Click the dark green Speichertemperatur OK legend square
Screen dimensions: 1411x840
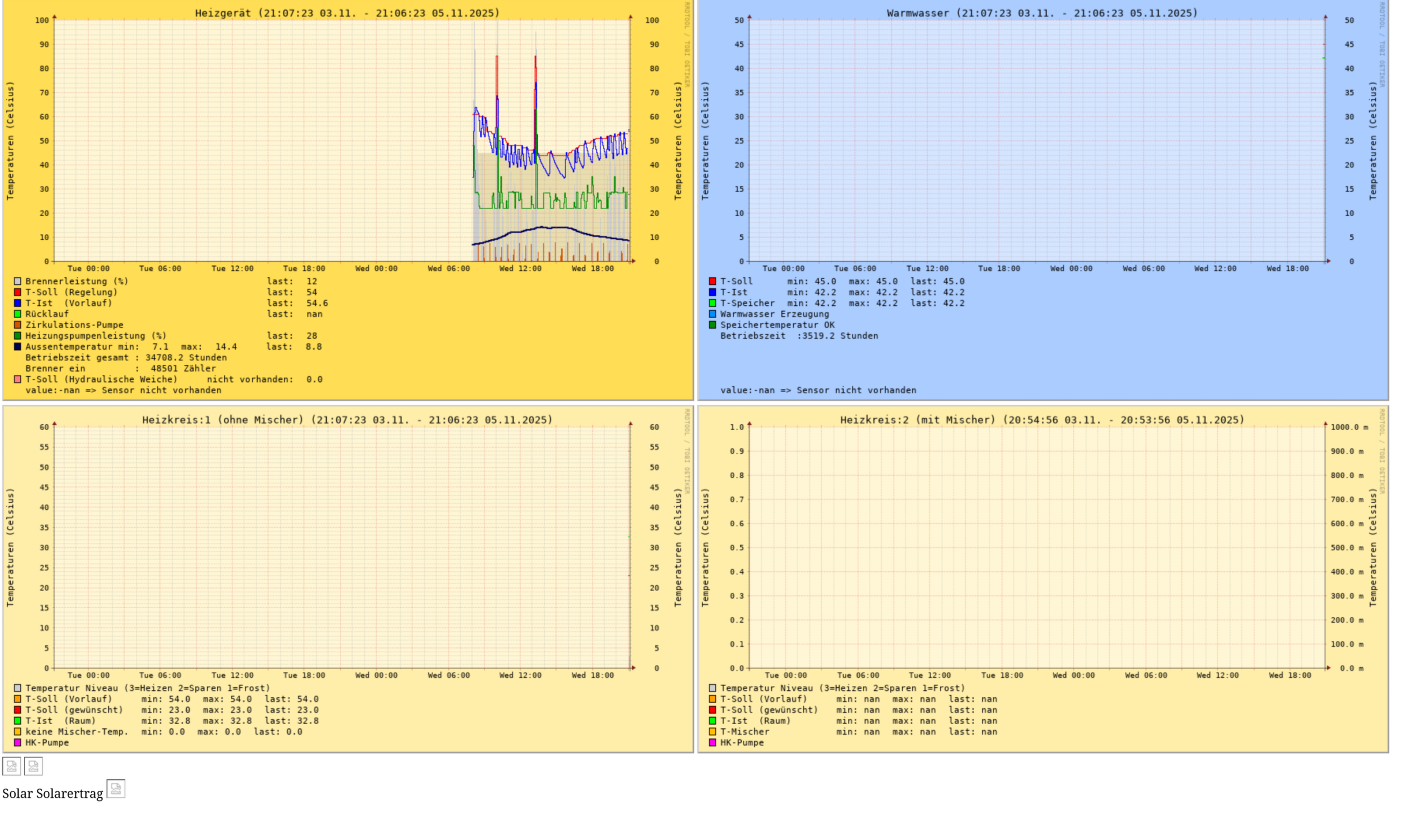tap(712, 325)
